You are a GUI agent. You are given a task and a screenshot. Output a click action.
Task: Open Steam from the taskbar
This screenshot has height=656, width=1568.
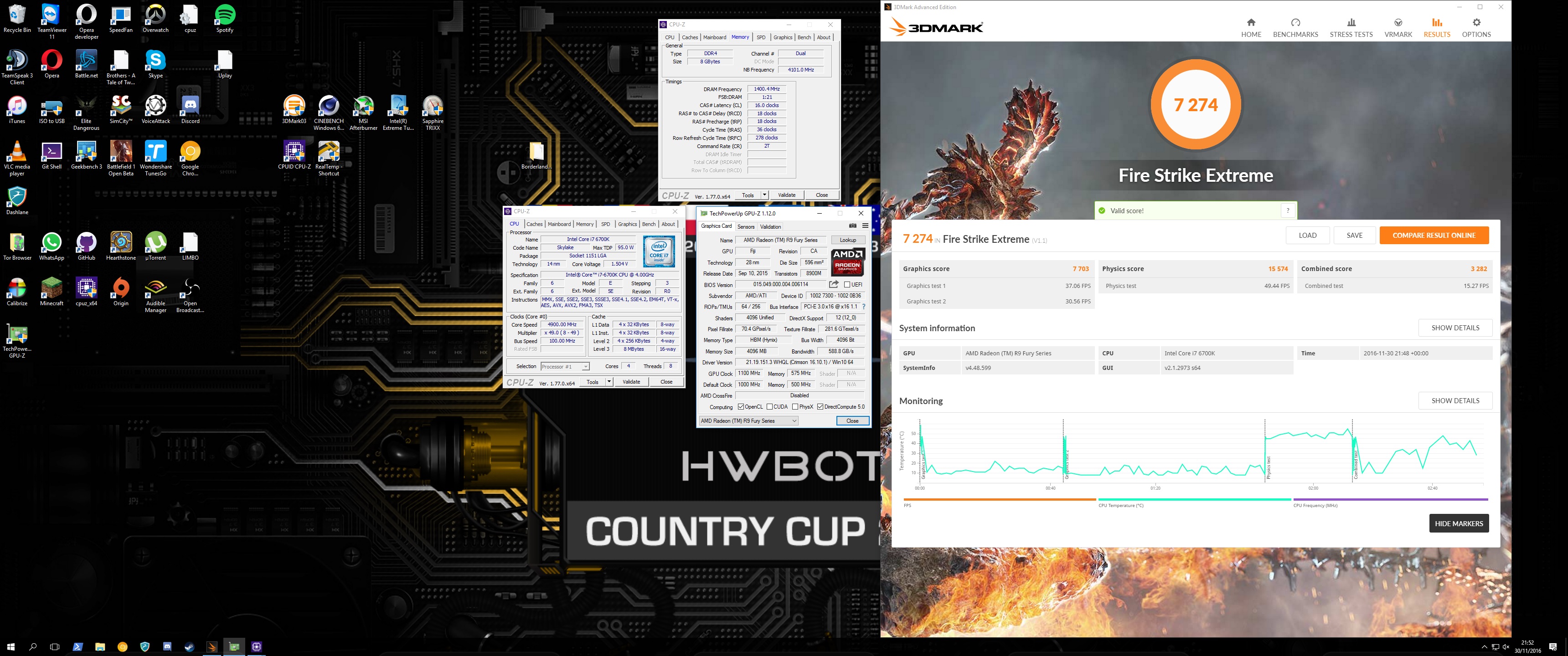[x=189, y=646]
